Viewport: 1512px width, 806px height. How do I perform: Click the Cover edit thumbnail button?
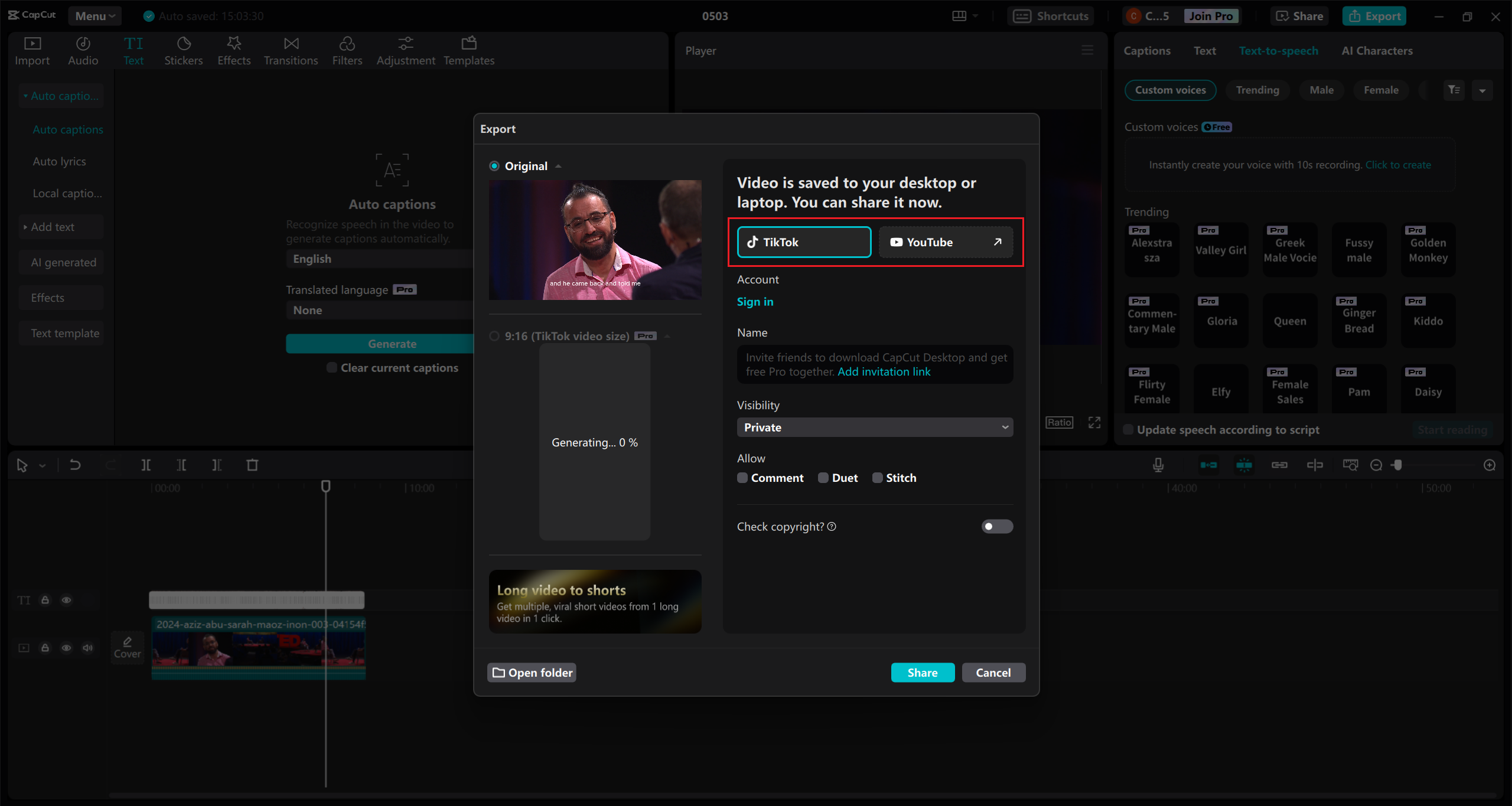(x=127, y=647)
